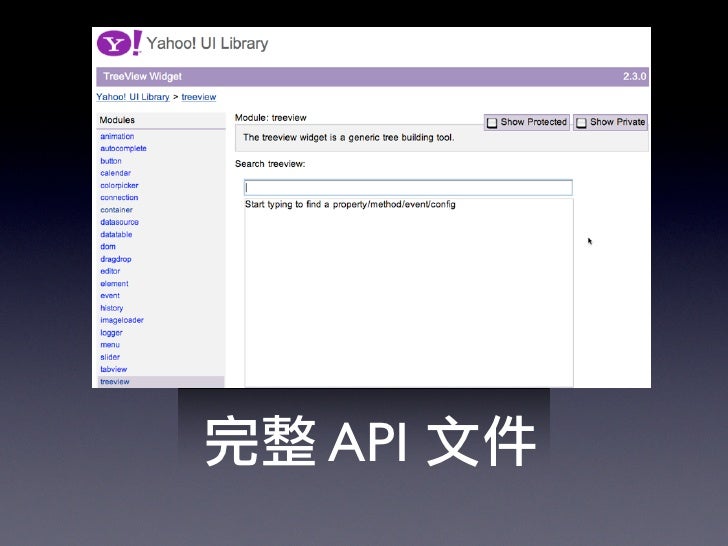Image resolution: width=728 pixels, height=546 pixels.
Task: Open the dom module link
Action: 108,247
